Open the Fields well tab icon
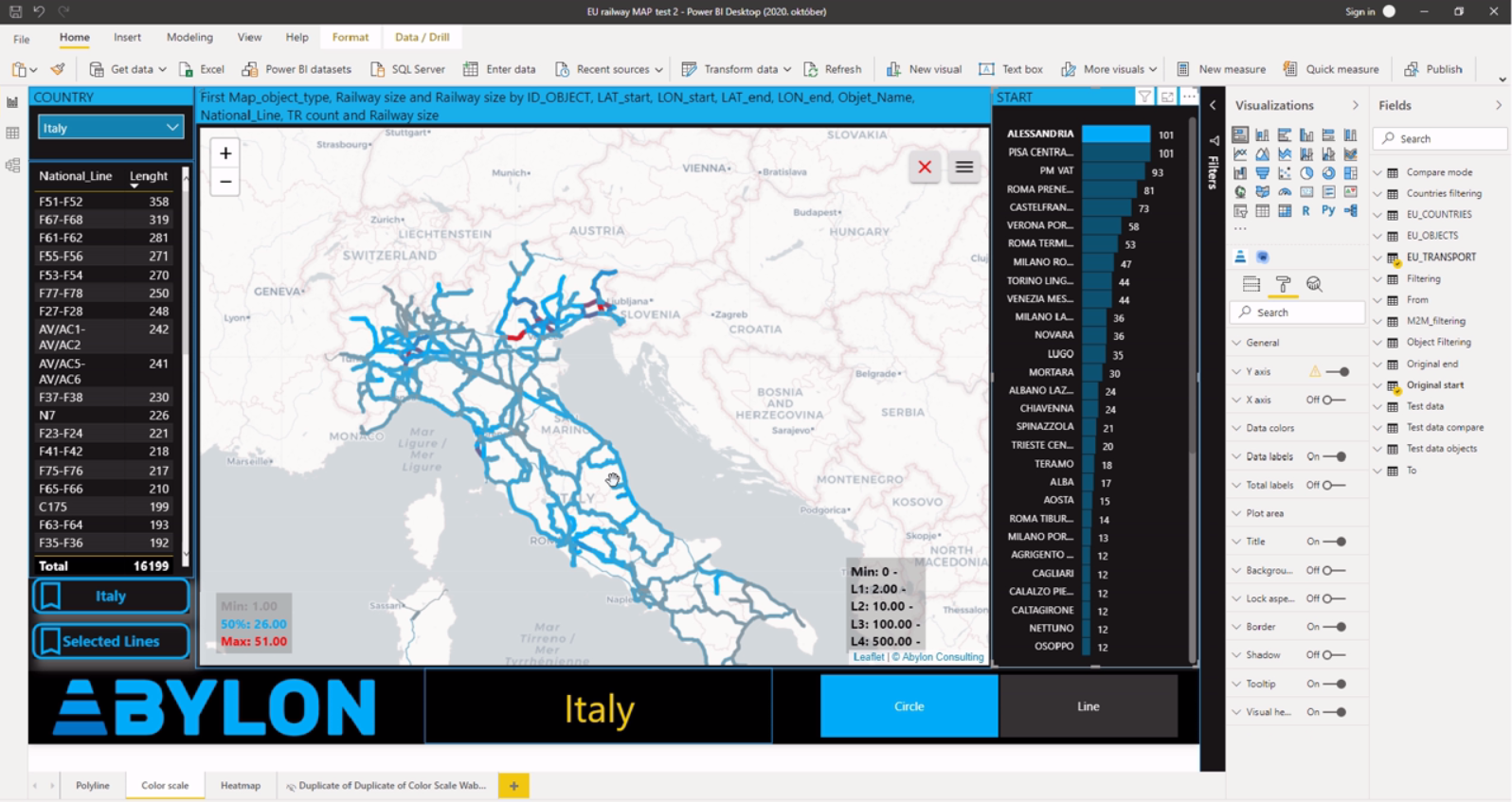This screenshot has width=1512, height=802. click(1251, 284)
